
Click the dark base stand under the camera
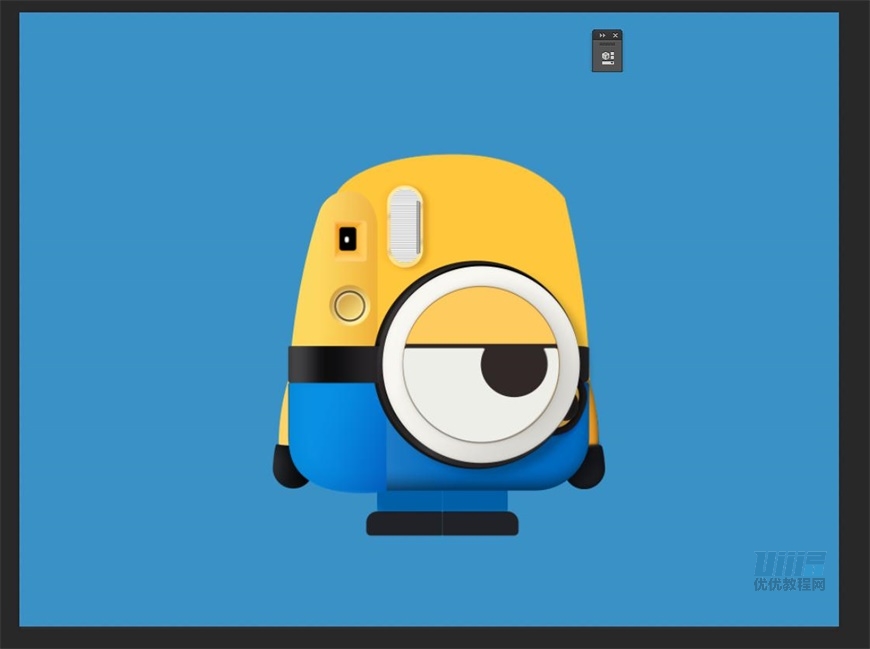point(442,524)
